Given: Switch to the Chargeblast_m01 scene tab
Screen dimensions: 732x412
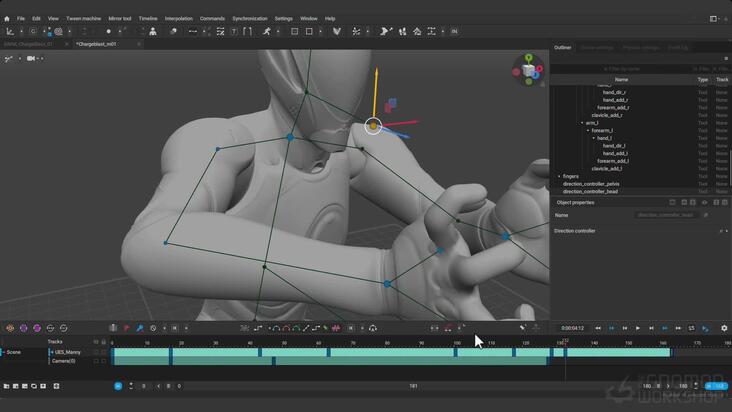Looking at the screenshot, I should pyautogui.click(x=96, y=44).
